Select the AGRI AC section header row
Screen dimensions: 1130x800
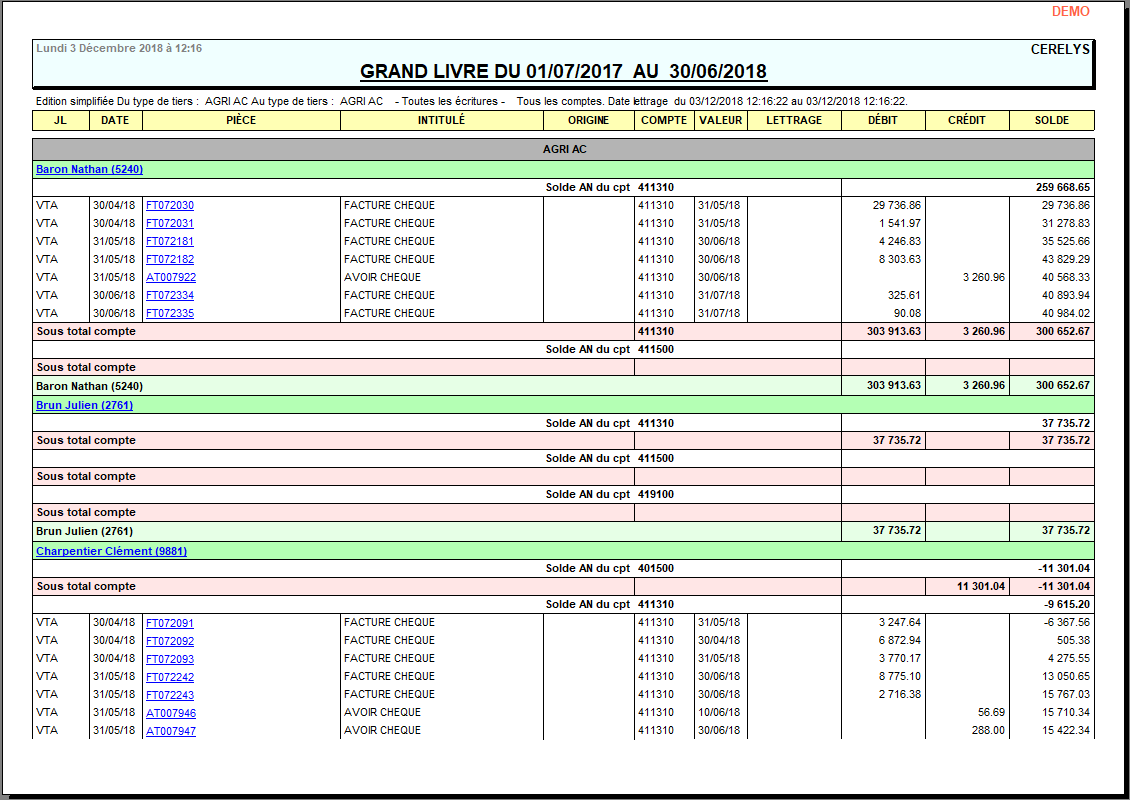click(565, 148)
